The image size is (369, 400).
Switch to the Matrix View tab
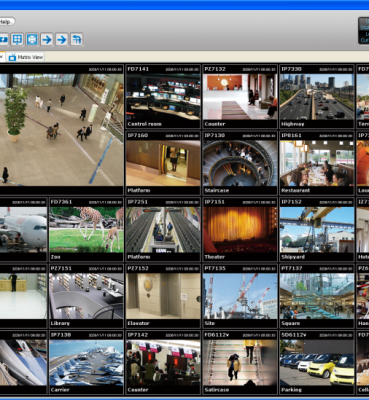(x=26, y=57)
